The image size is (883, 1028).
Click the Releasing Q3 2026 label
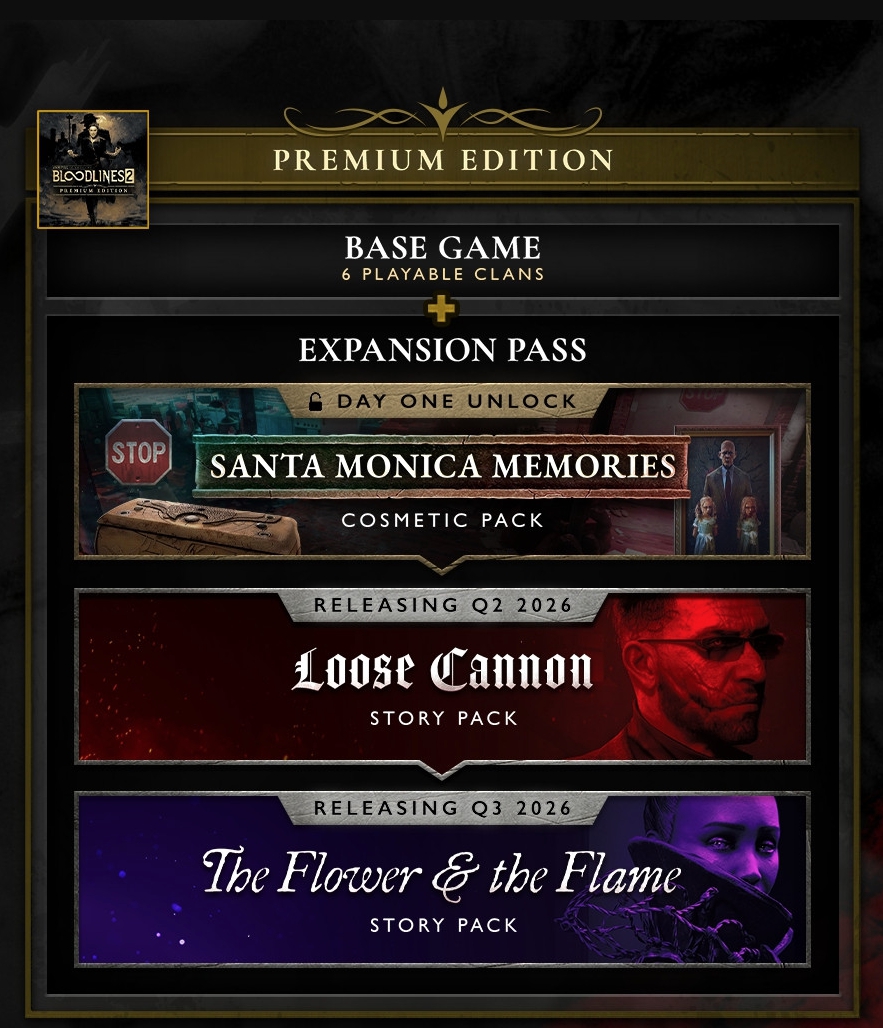click(x=443, y=808)
